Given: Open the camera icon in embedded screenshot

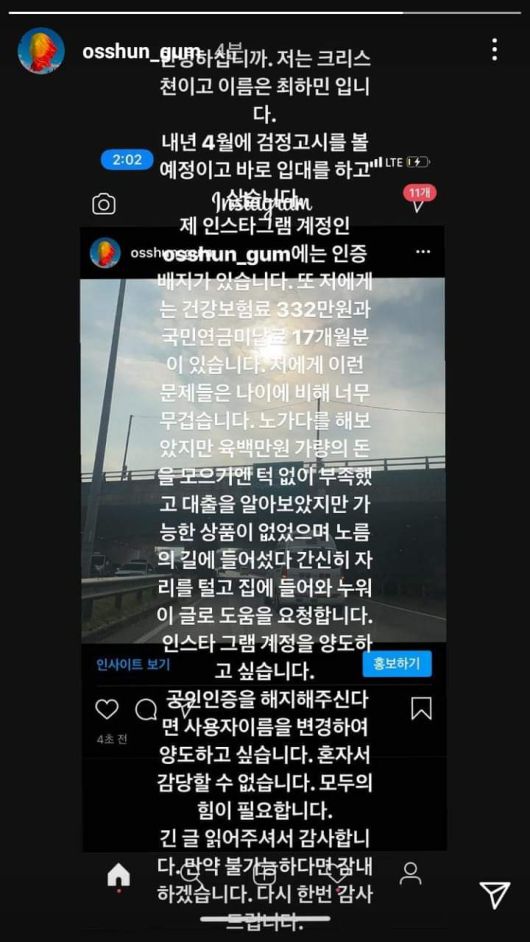Looking at the screenshot, I should [x=104, y=204].
